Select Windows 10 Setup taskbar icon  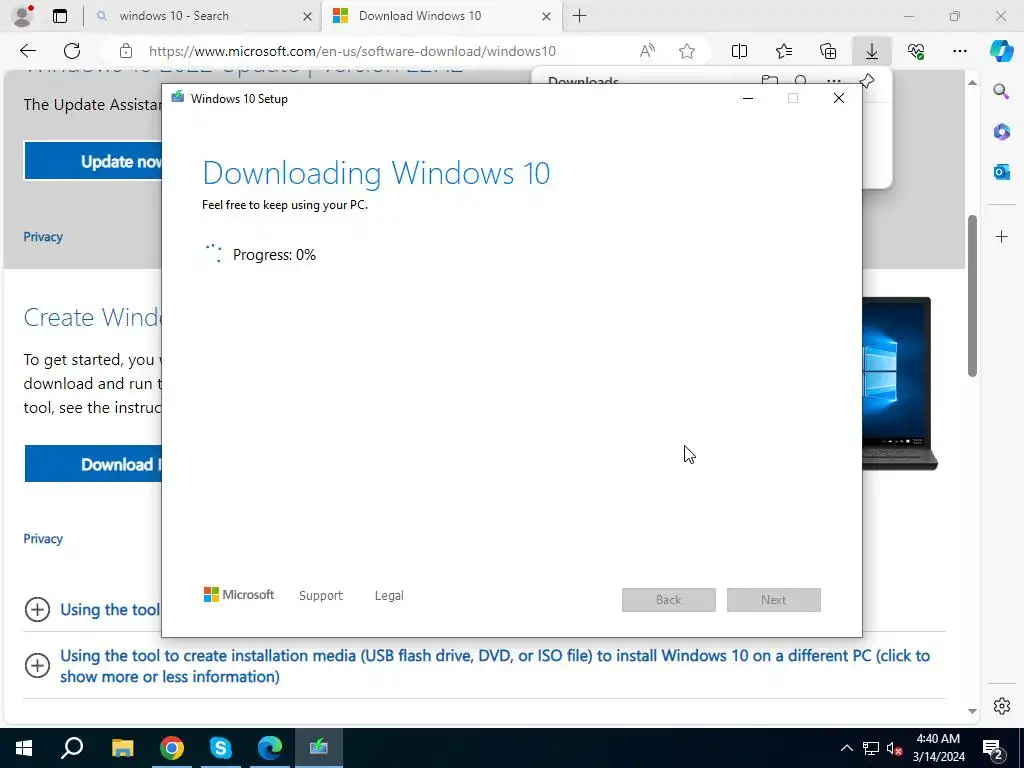click(x=319, y=748)
